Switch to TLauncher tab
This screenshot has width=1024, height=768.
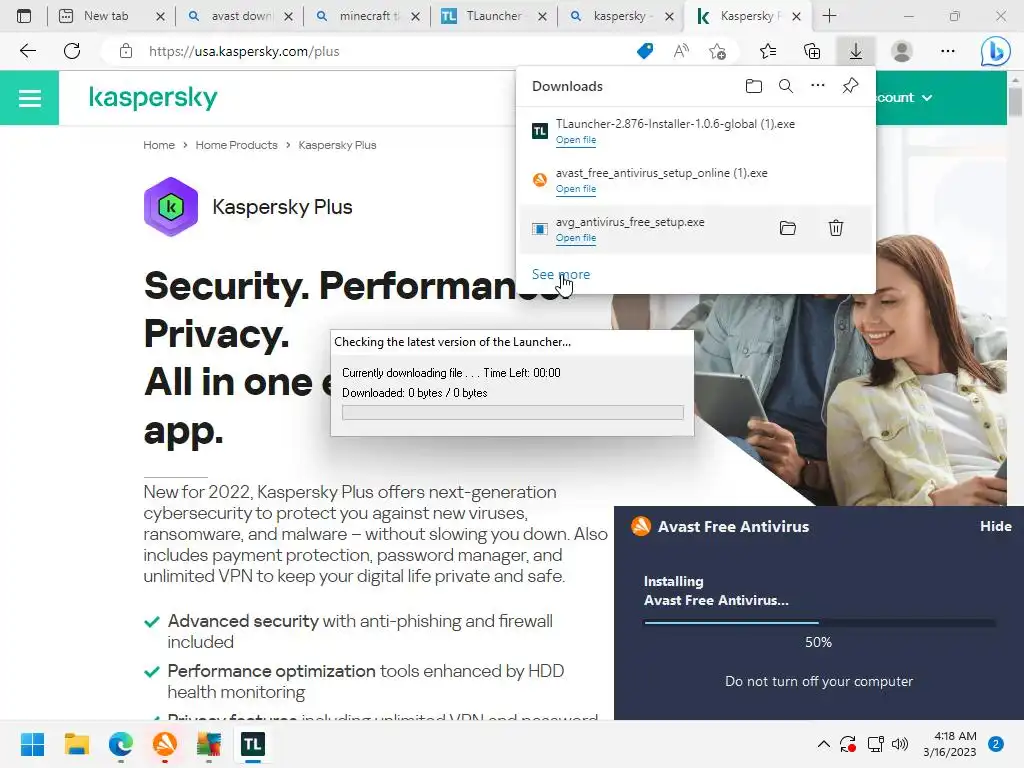[x=493, y=16]
